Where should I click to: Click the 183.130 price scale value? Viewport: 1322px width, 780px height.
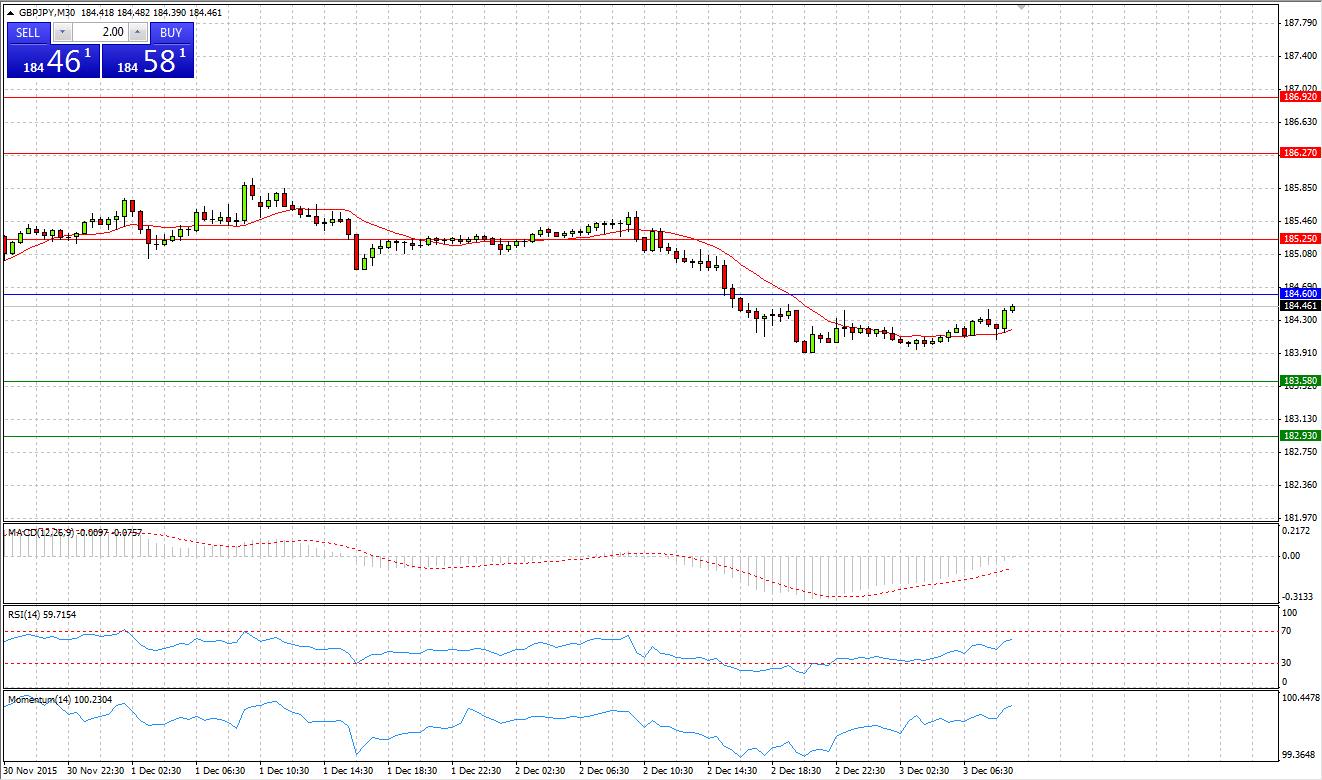(x=1300, y=419)
